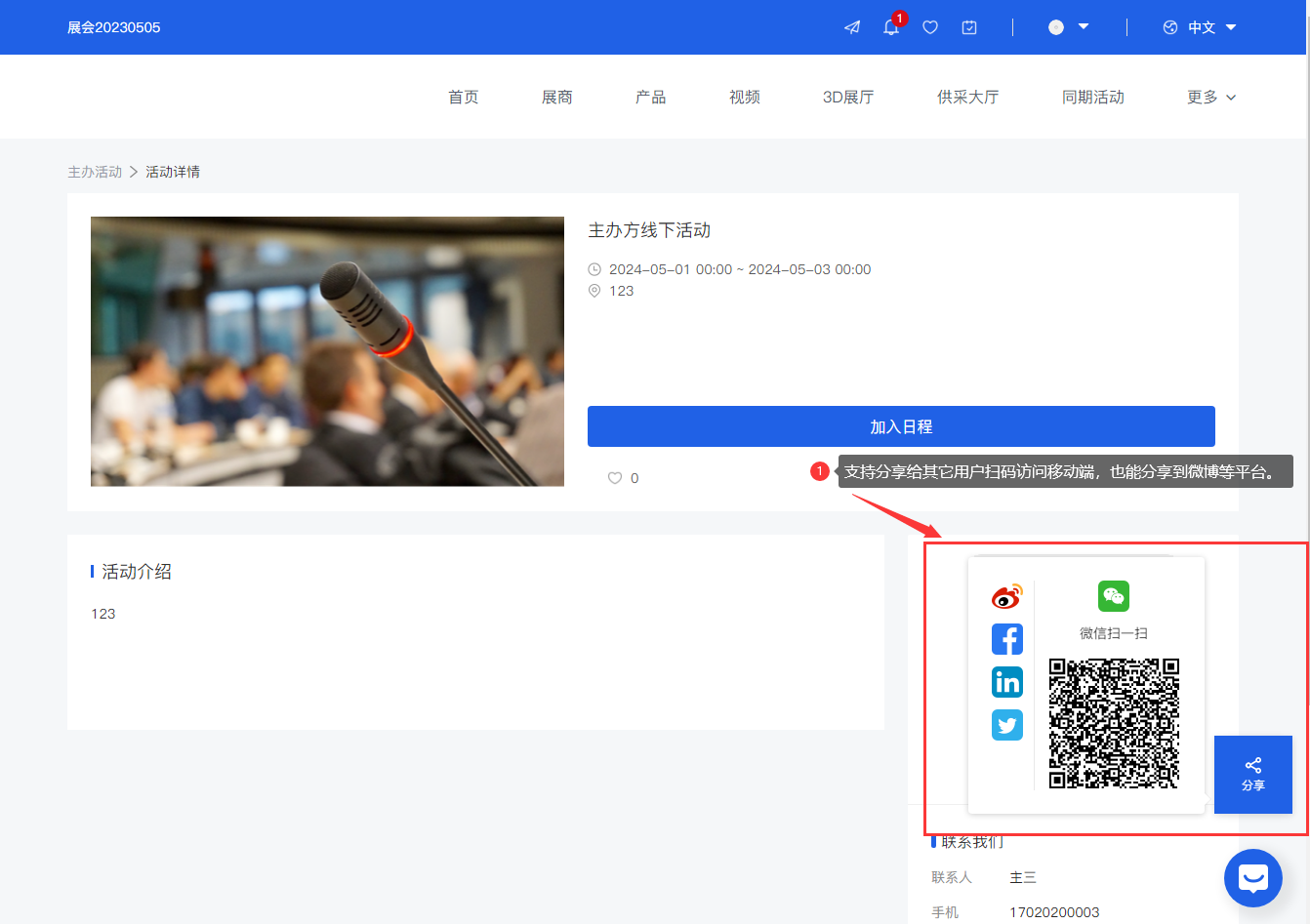
Task: Open the 中文 language selector
Action: coord(1200,27)
